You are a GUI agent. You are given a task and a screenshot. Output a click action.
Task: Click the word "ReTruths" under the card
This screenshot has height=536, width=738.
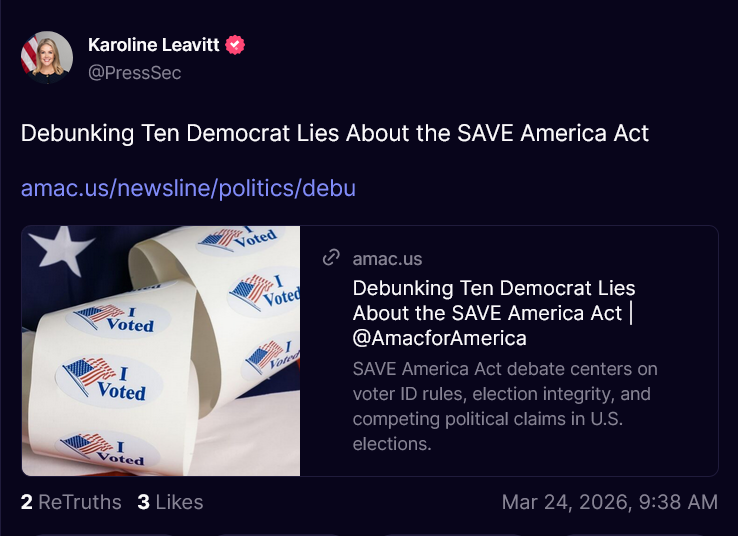(80, 502)
